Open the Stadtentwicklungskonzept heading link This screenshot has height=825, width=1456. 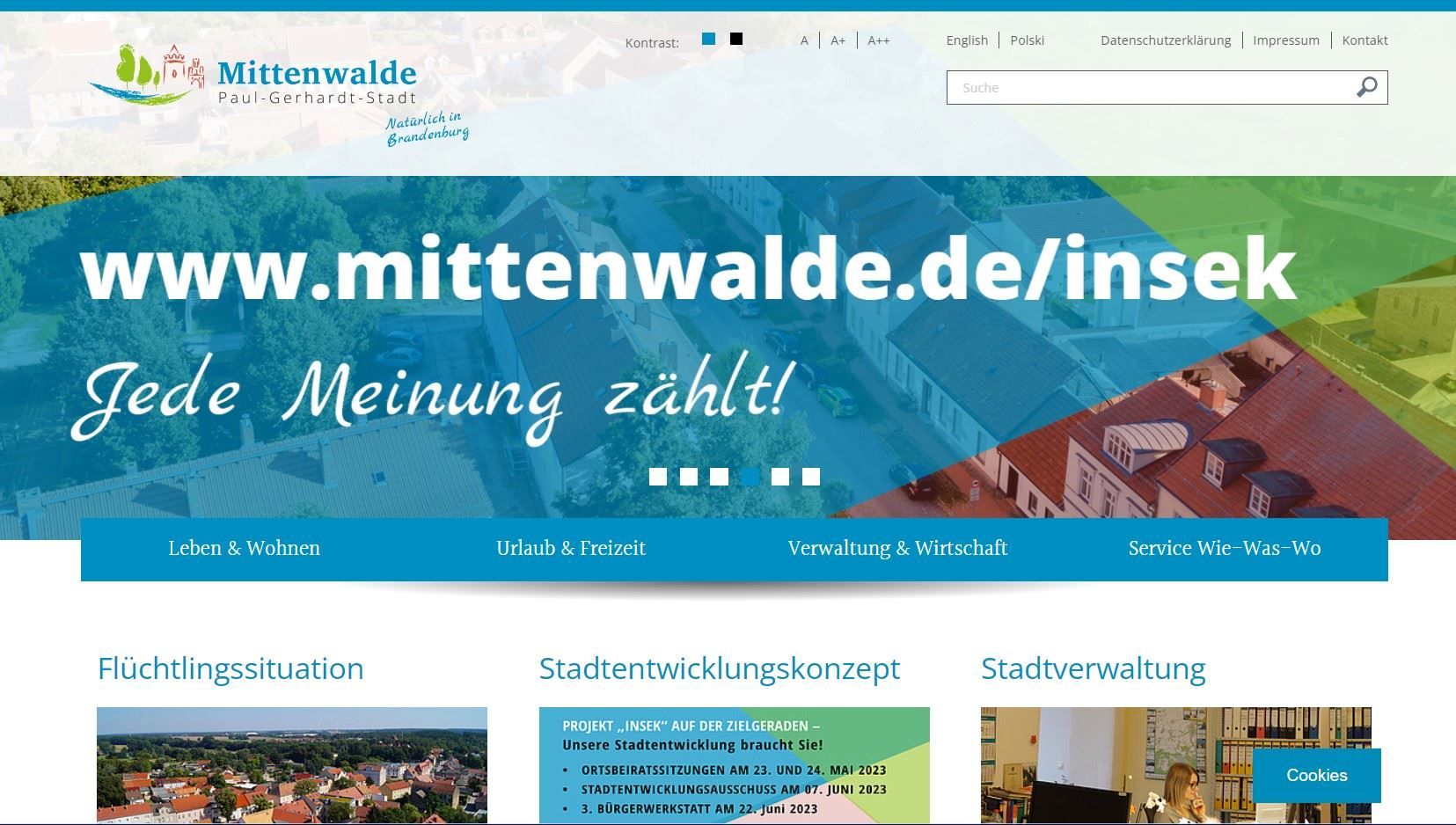click(720, 668)
